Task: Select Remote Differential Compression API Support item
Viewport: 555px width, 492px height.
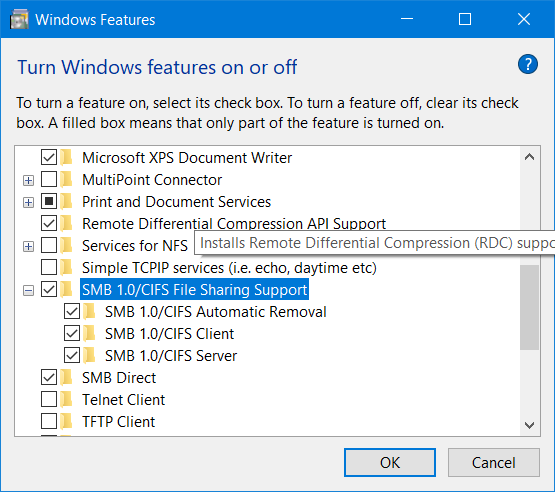Action: [234, 224]
